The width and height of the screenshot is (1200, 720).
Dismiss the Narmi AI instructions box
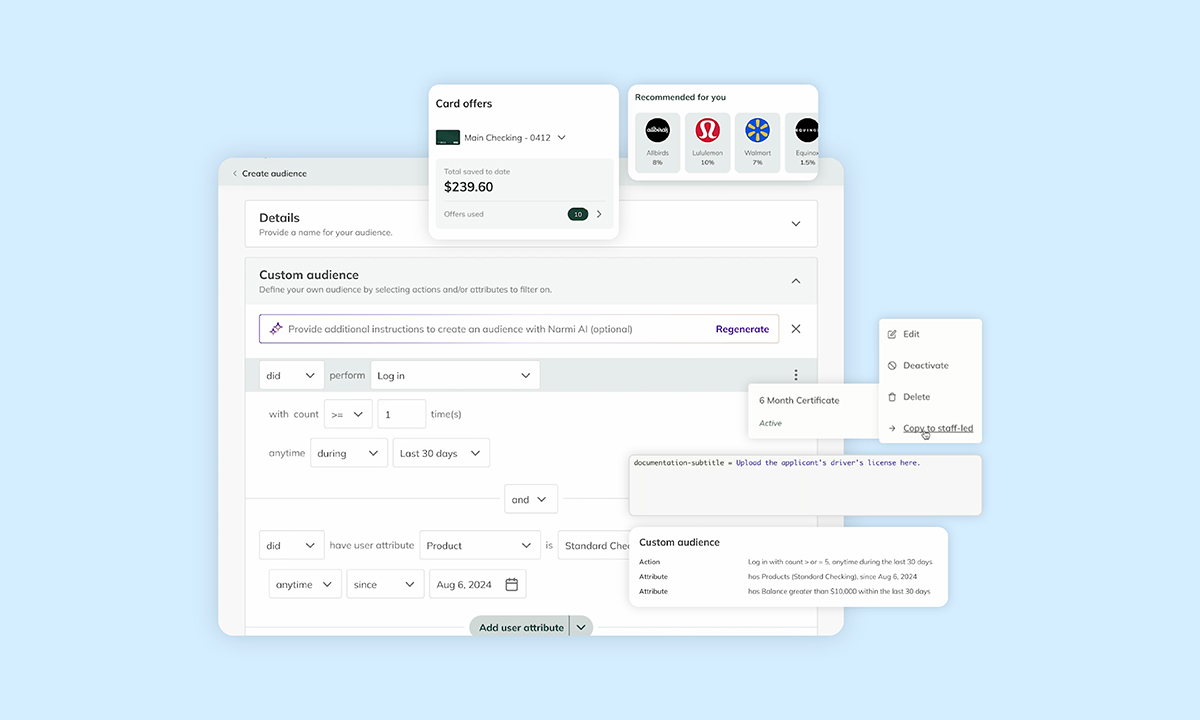pyautogui.click(x=796, y=329)
